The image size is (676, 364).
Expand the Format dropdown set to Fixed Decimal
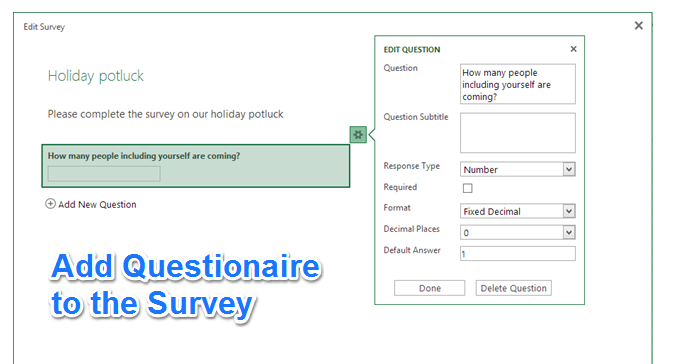[517, 211]
